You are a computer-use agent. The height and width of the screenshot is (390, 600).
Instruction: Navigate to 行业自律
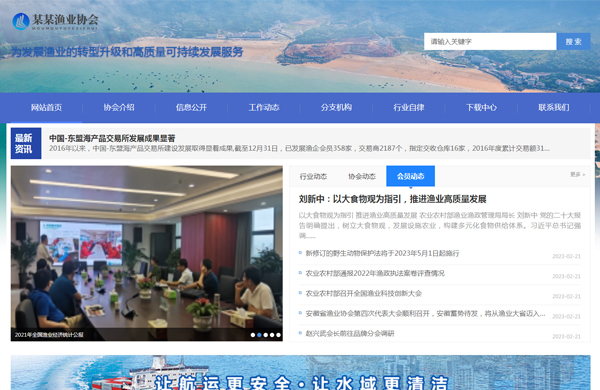409,108
